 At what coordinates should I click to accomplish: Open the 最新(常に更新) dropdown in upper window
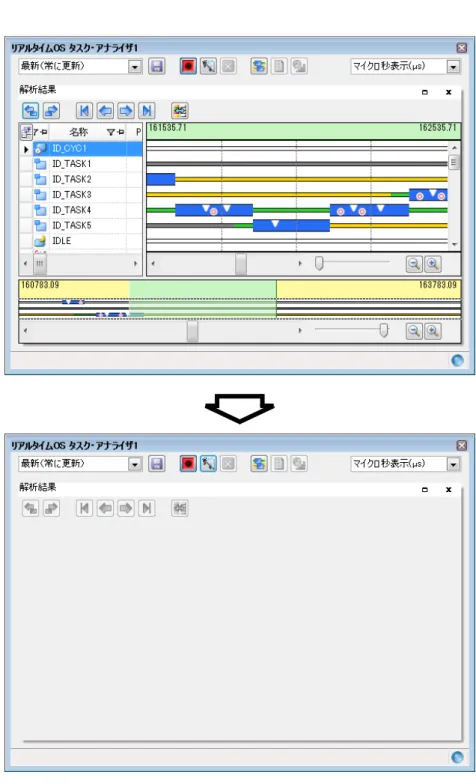point(135,66)
